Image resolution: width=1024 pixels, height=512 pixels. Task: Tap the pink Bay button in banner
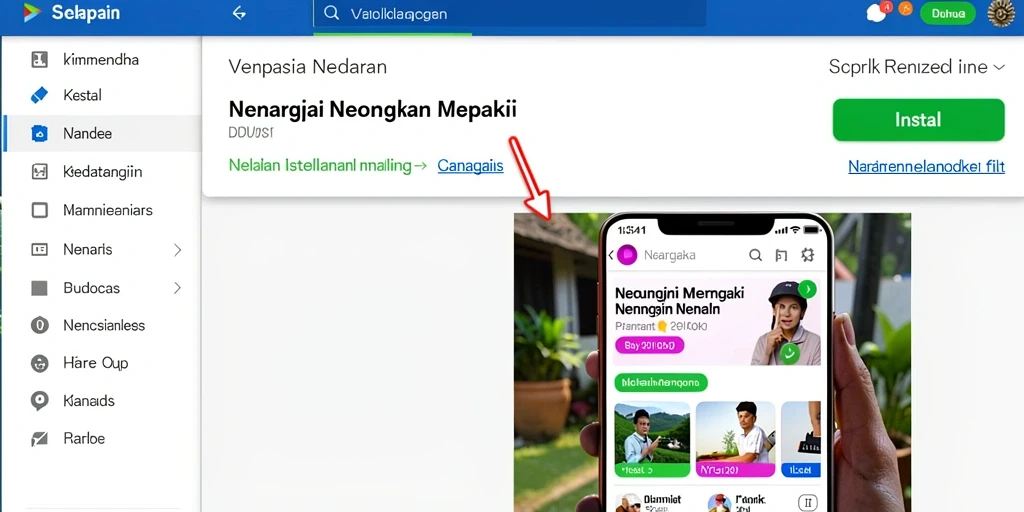pos(649,345)
